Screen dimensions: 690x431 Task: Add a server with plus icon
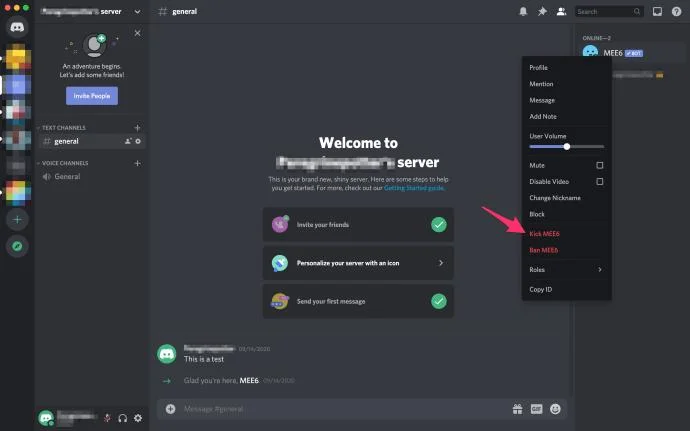tap(17, 219)
